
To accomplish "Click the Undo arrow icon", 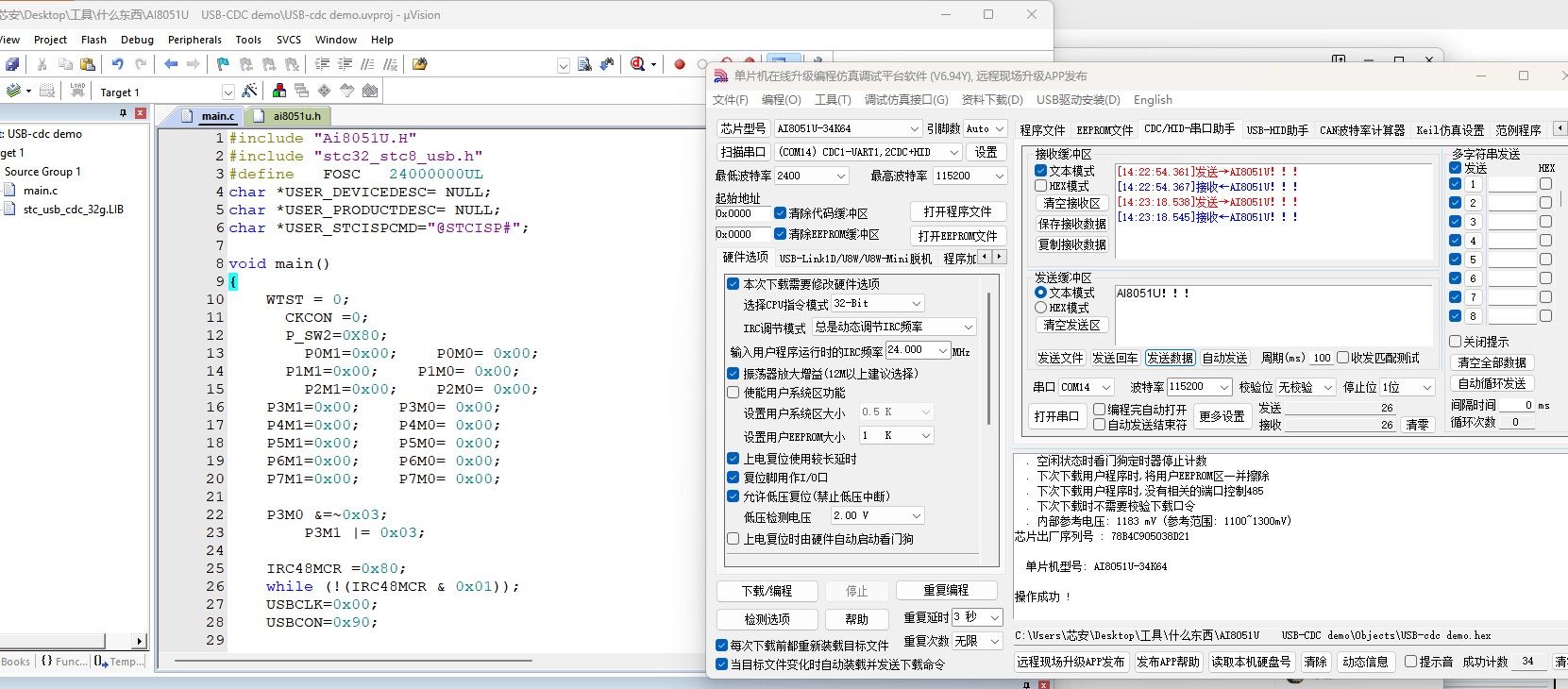I will [x=118, y=64].
